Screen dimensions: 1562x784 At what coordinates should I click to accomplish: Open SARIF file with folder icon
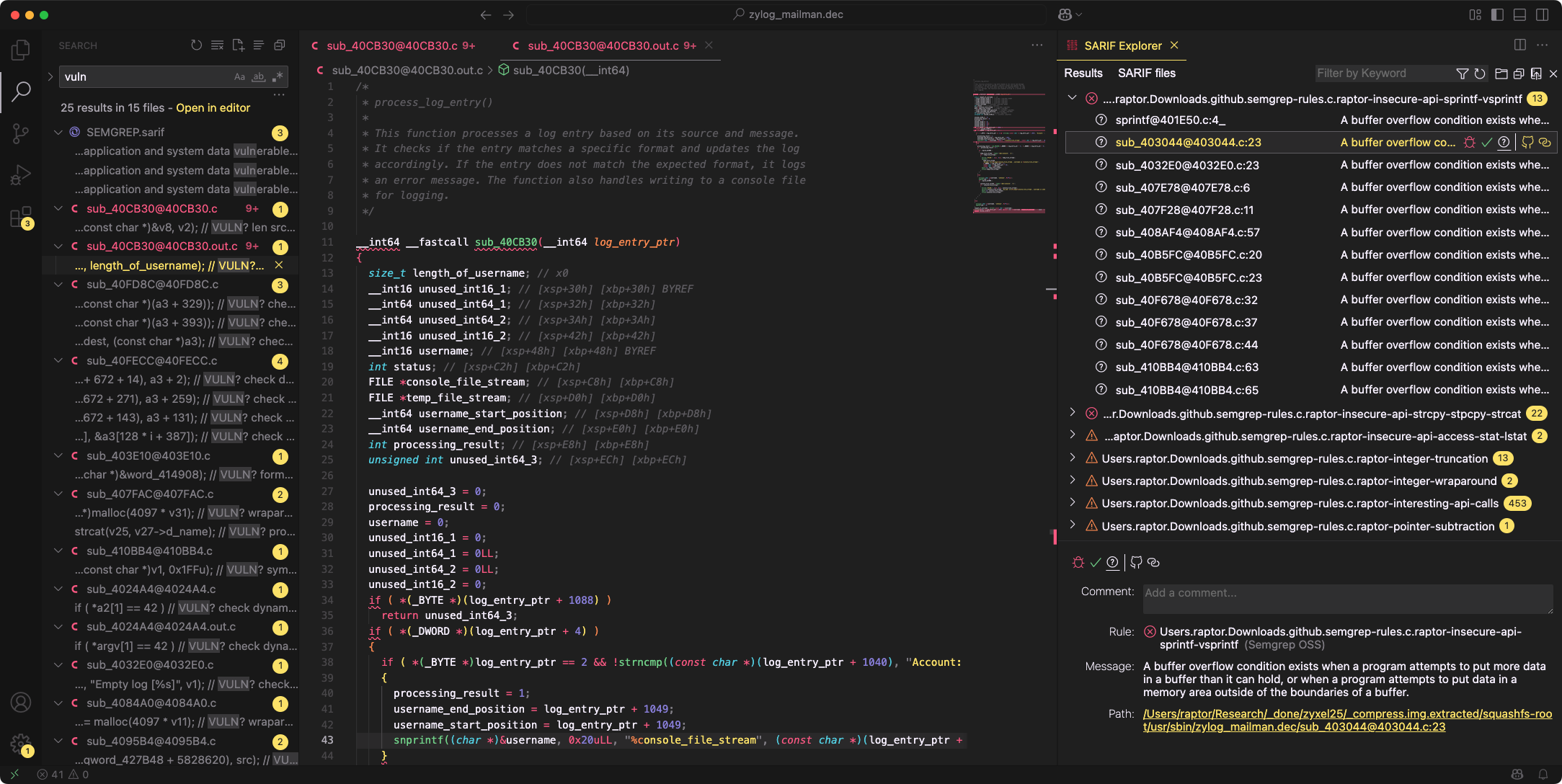point(1501,73)
